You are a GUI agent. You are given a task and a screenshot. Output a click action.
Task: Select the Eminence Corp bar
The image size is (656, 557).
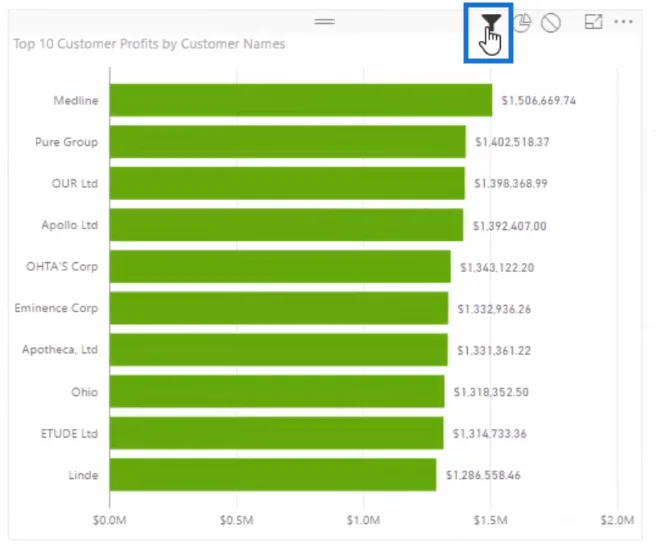point(279,308)
